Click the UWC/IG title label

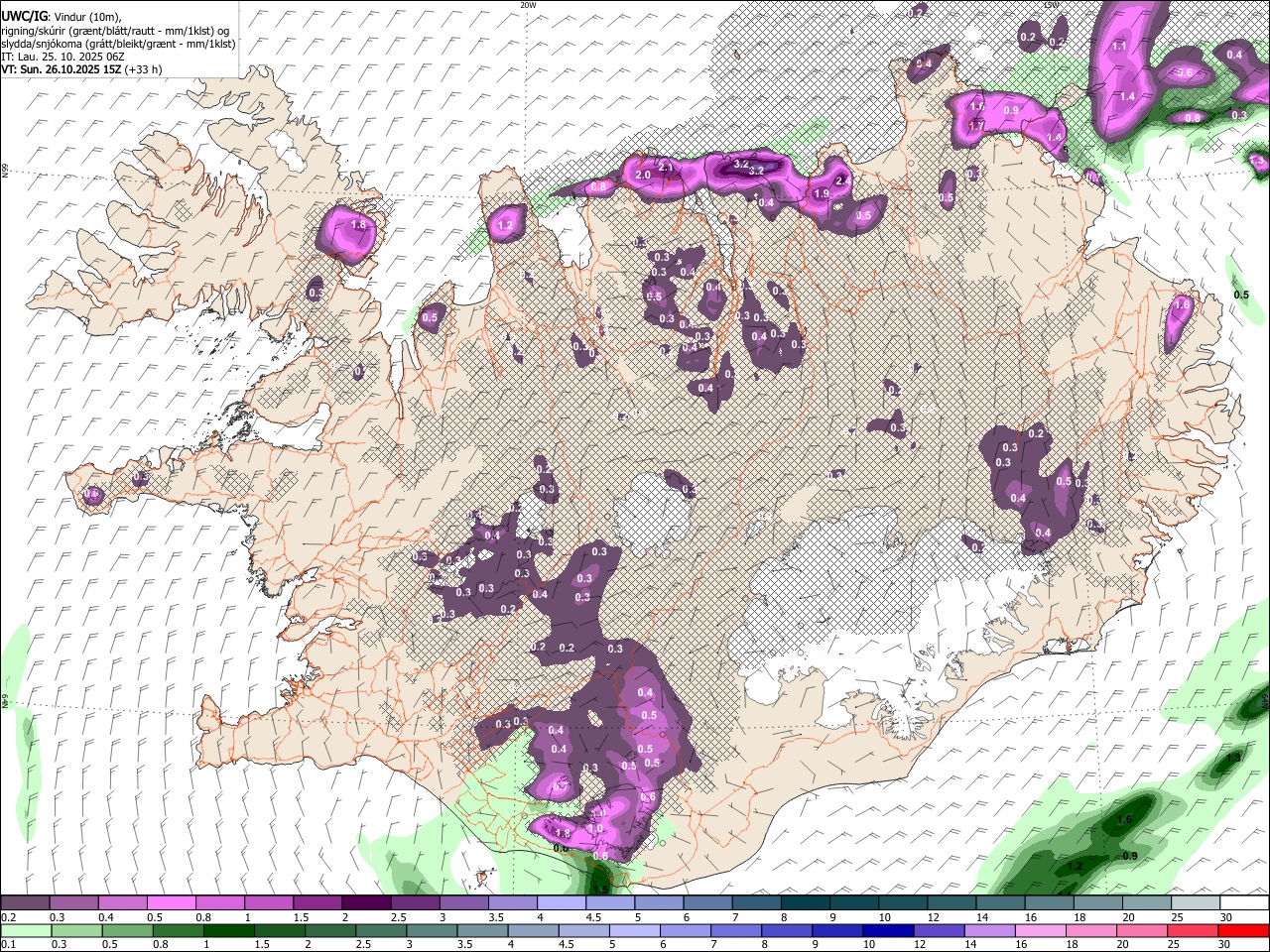(x=24, y=17)
